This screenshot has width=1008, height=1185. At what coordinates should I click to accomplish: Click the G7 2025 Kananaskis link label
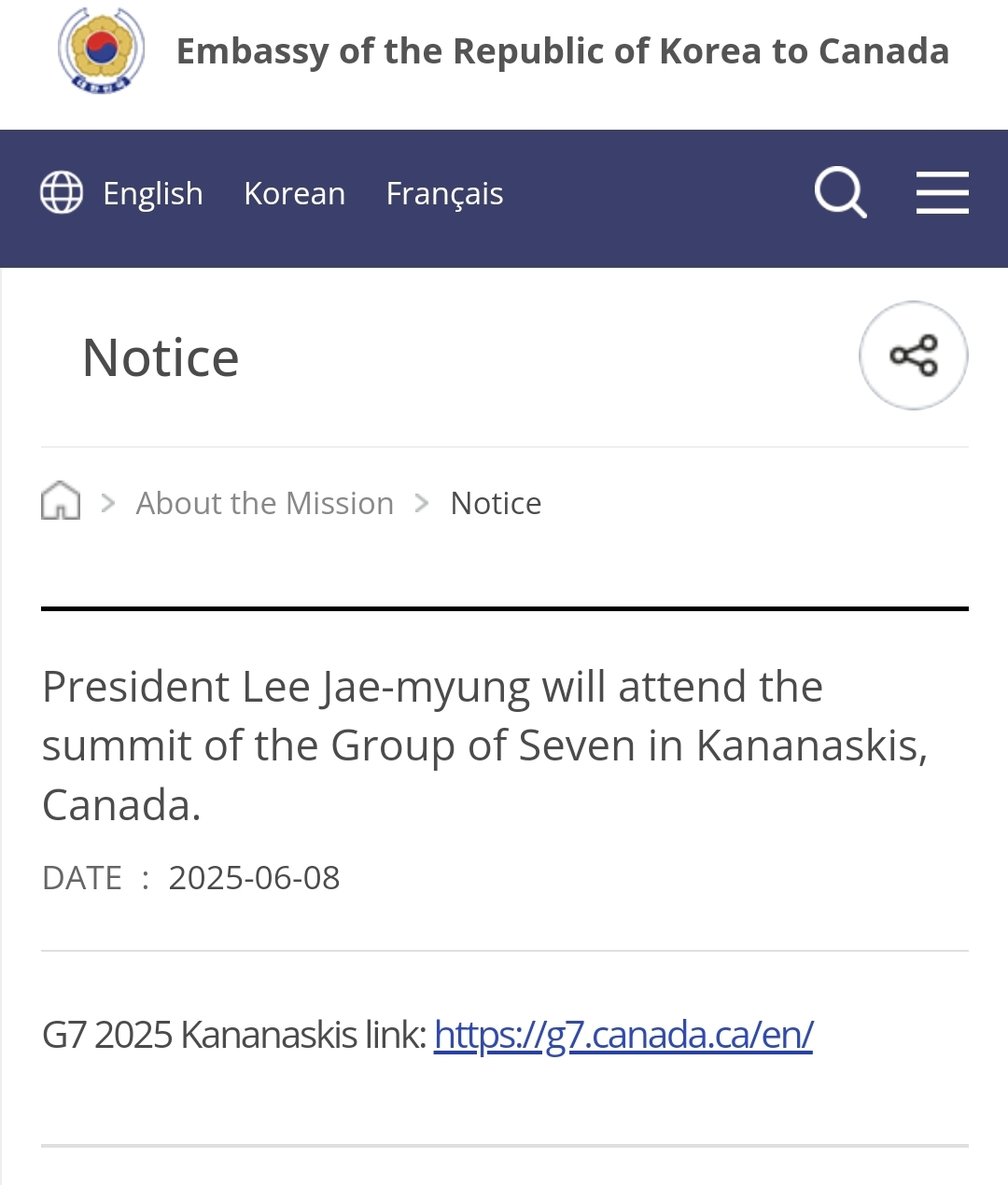click(233, 1035)
